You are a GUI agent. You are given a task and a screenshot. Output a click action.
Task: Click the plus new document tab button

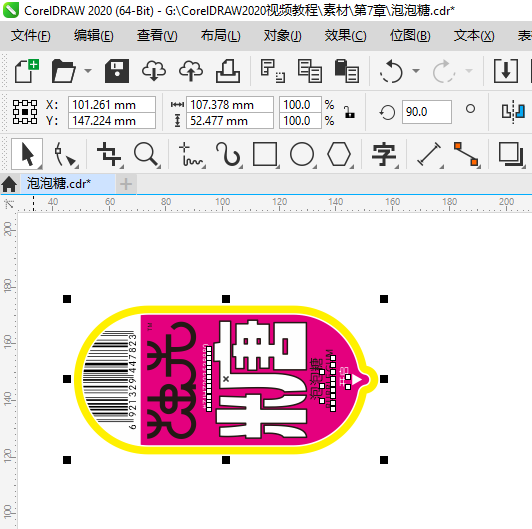(126, 184)
